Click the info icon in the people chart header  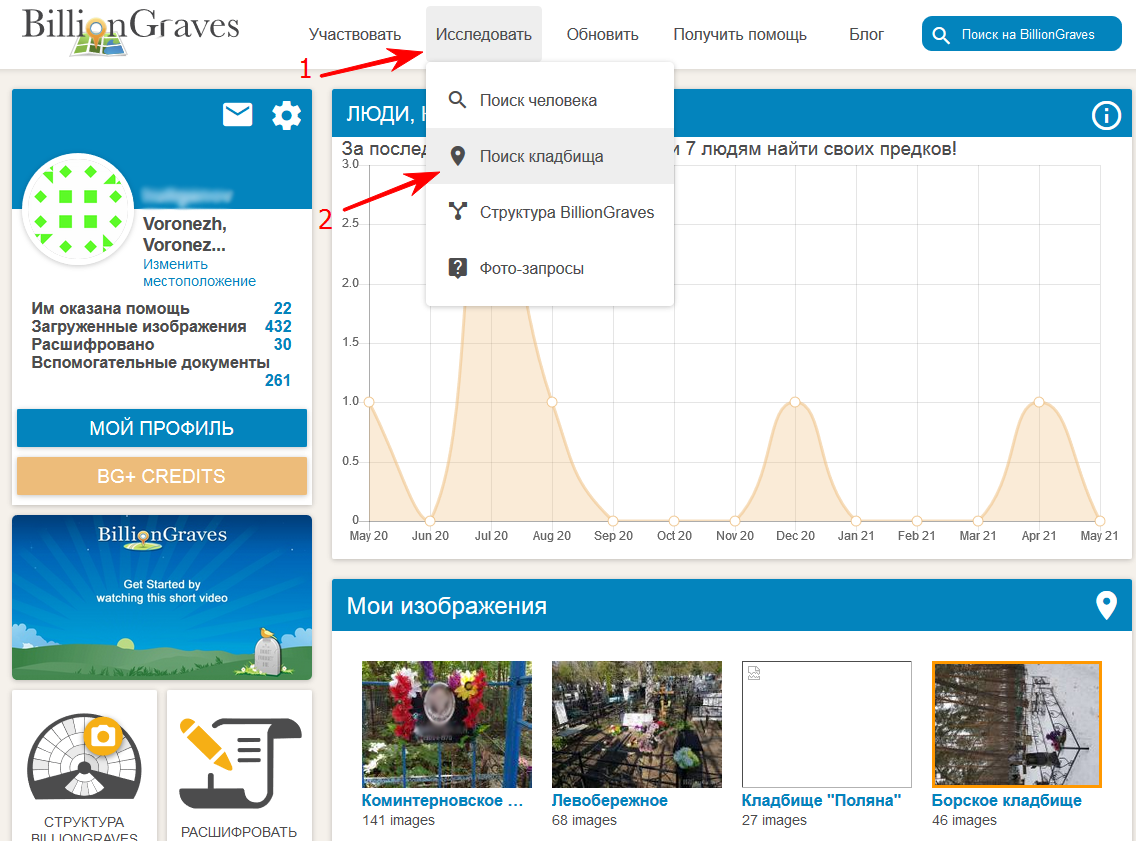coord(1106,115)
